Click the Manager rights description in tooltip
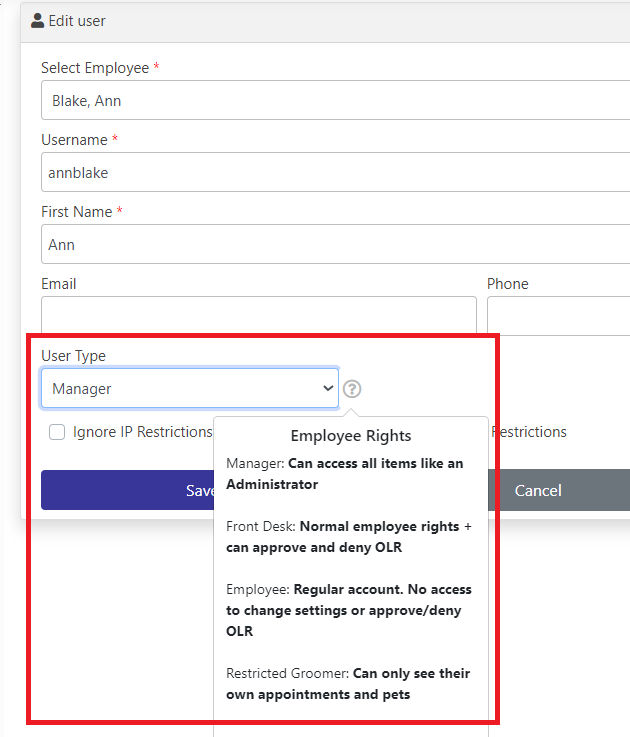 [345, 474]
